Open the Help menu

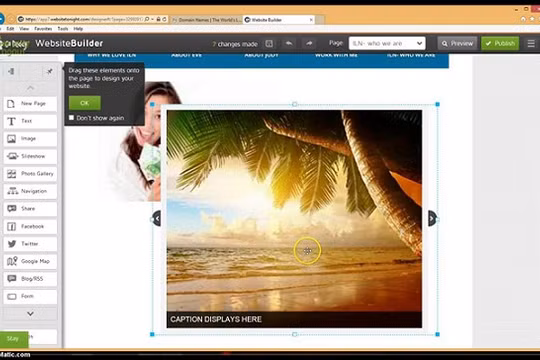(x=78, y=29)
